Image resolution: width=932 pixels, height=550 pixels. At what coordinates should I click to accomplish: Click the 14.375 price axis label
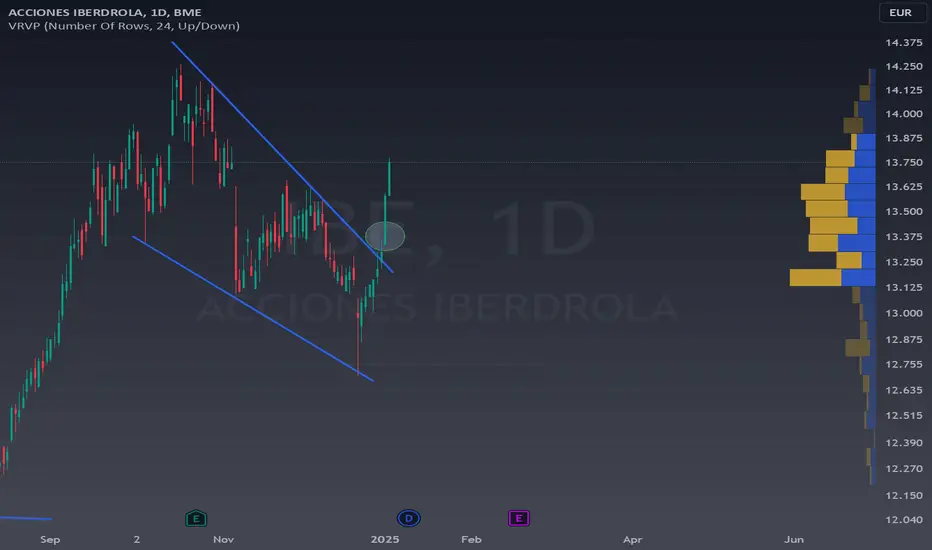tap(903, 42)
